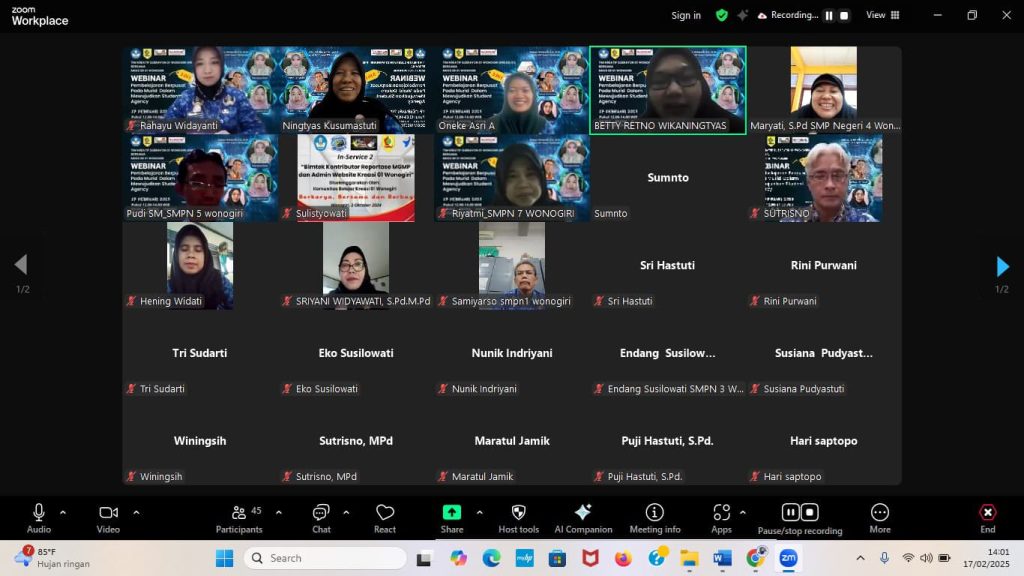
Task: Toggle the Audio microphone mute
Action: tap(39, 517)
